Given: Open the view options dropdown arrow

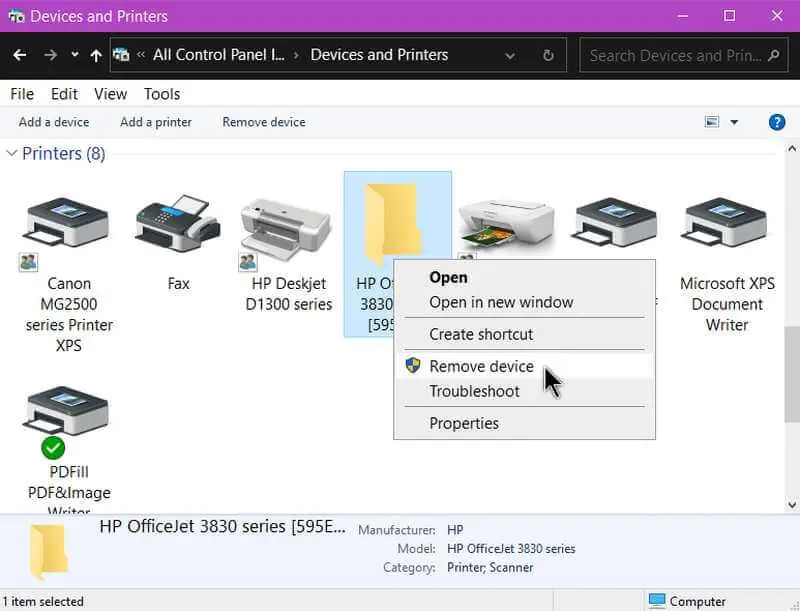Looking at the screenshot, I should (x=734, y=122).
